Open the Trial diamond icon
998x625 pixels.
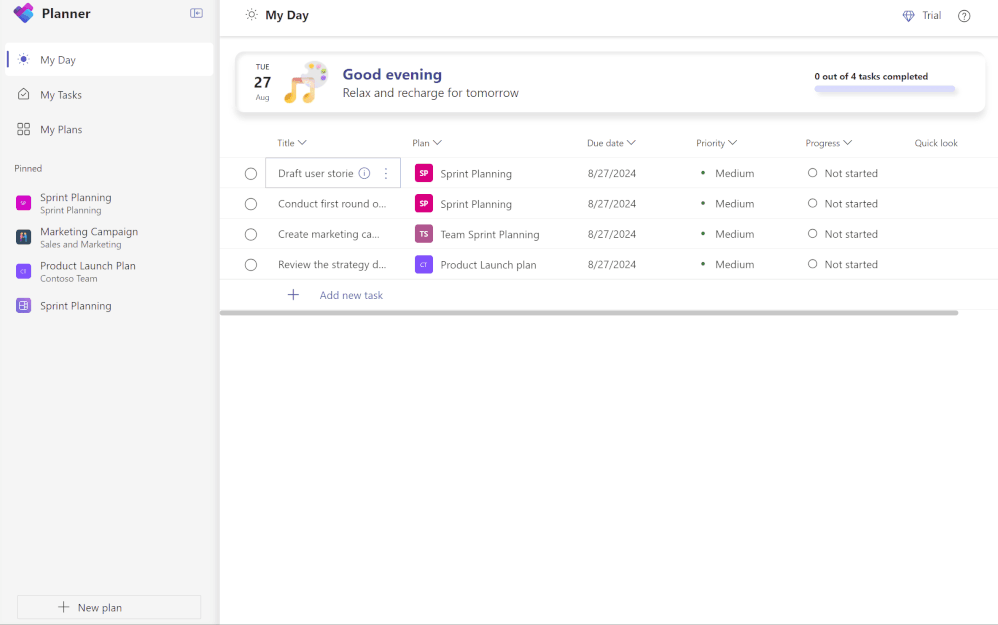tap(908, 16)
